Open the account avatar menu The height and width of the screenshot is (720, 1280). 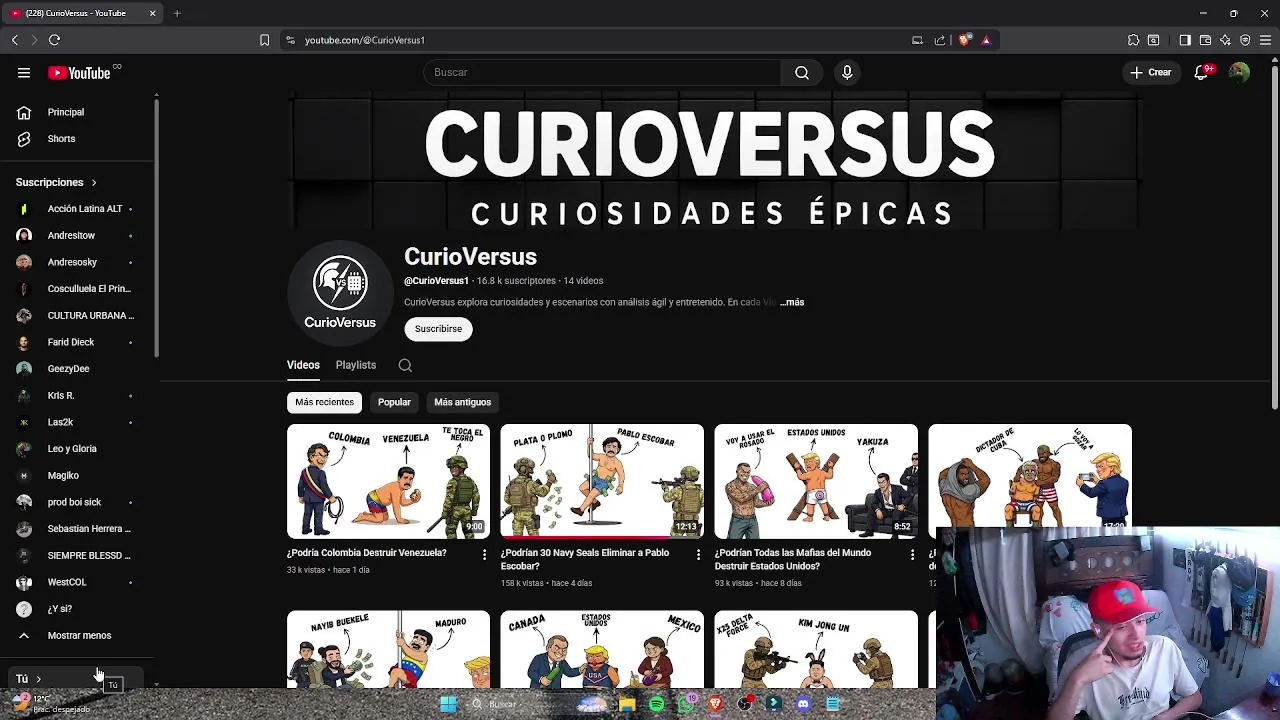(x=1239, y=72)
